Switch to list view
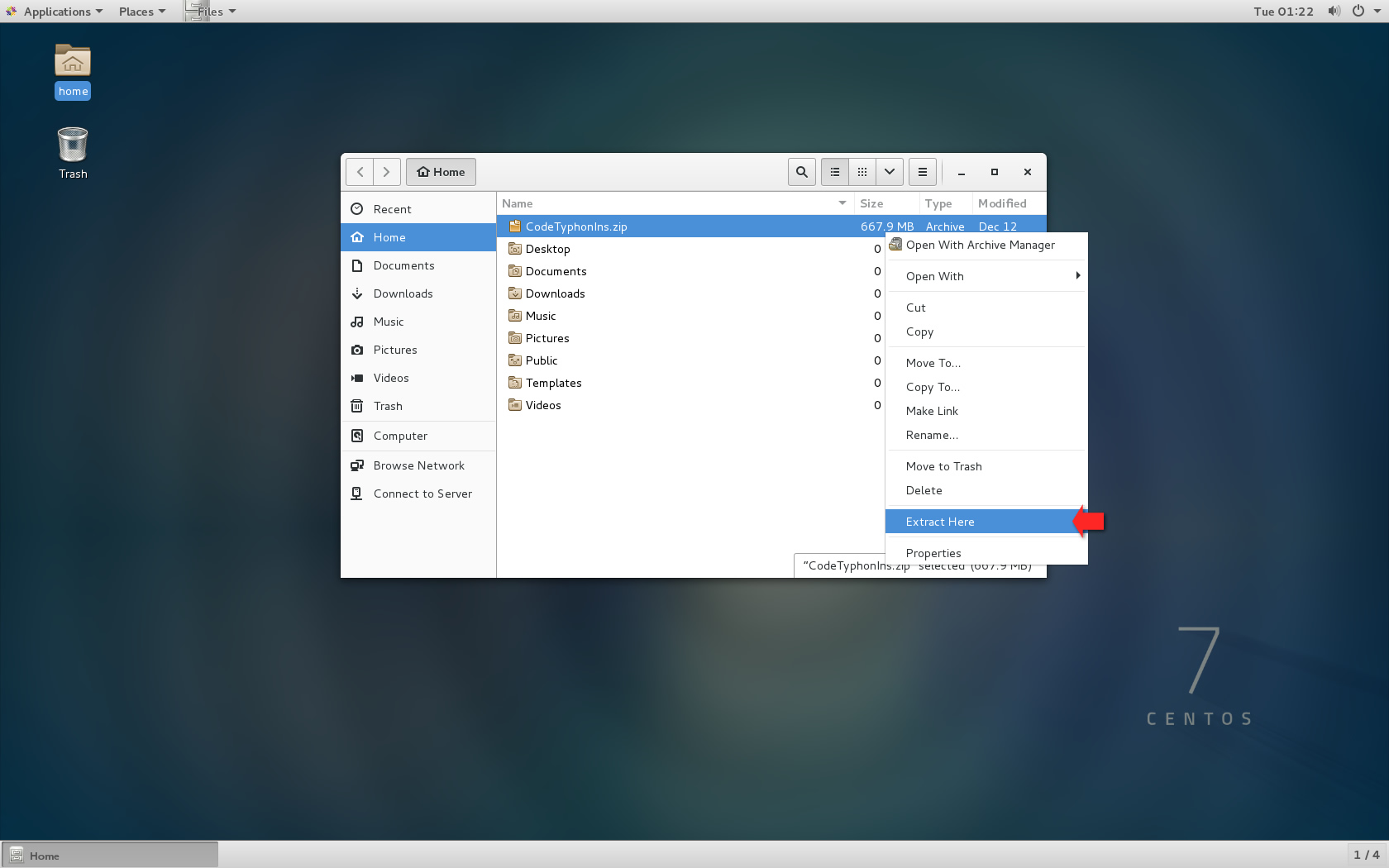Screen dimensions: 1389x868 click(x=834, y=172)
